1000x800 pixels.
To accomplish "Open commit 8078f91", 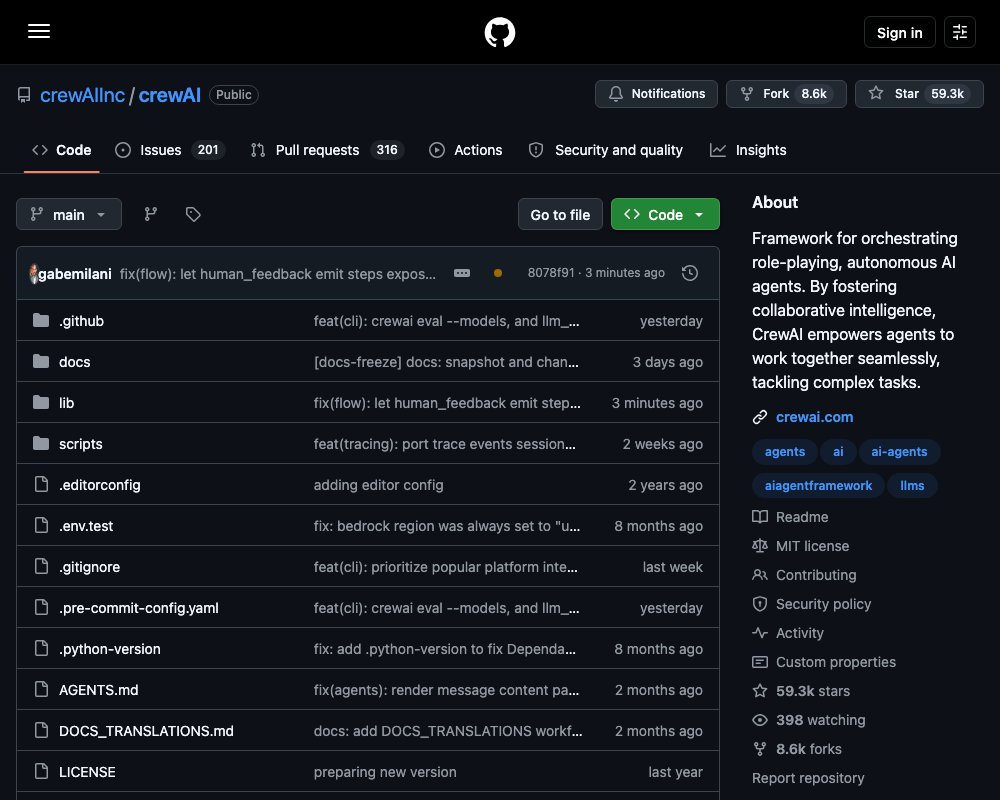I will click(x=551, y=273).
